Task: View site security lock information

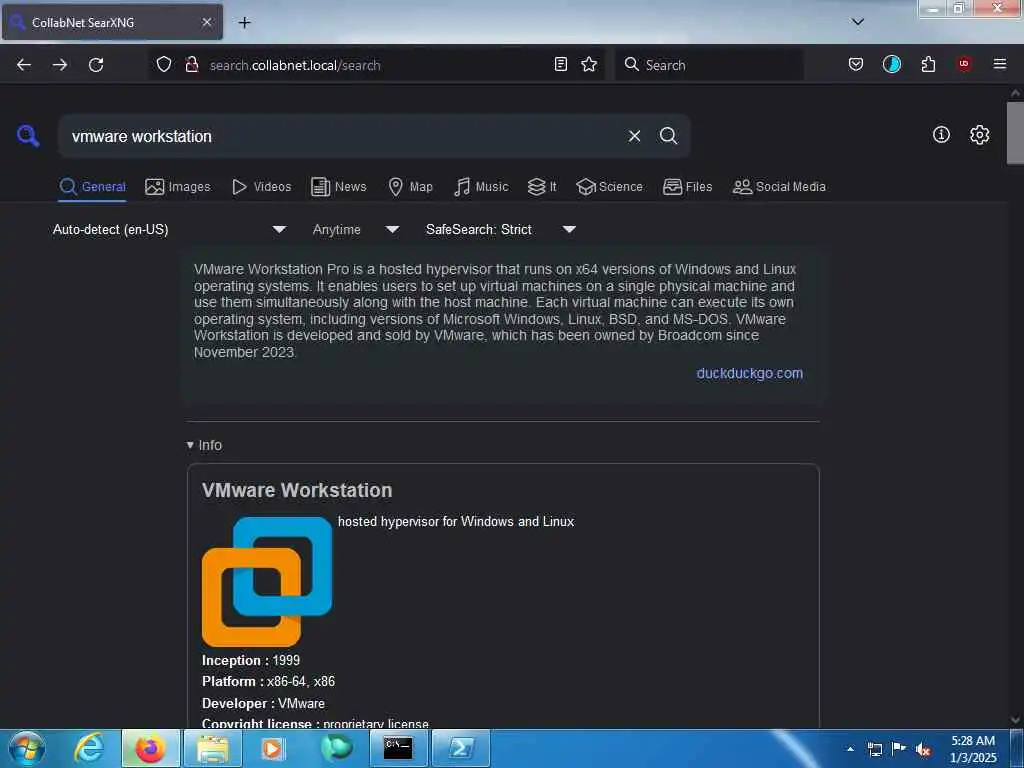Action: 191,65
